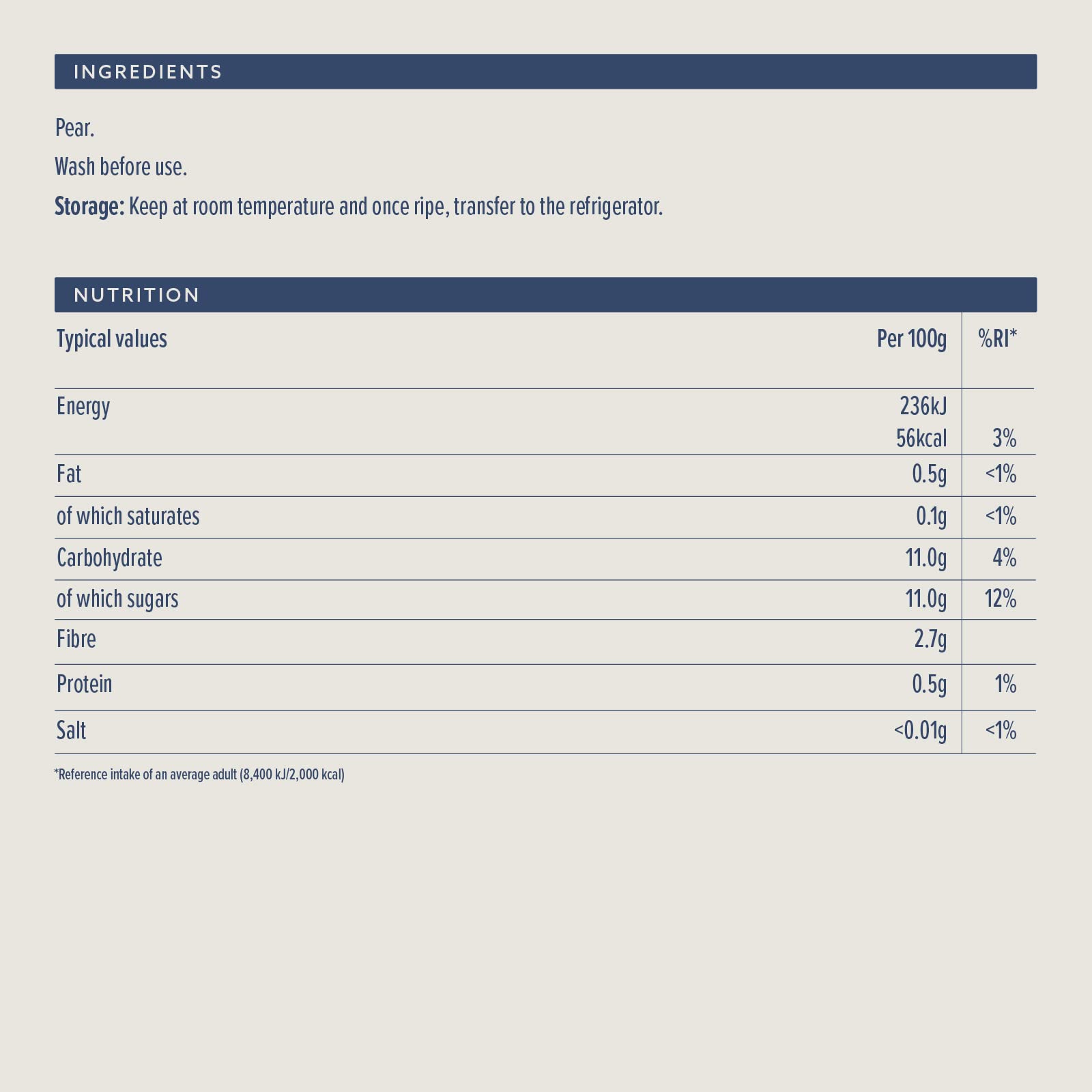Click the 236kJ energy value
The width and height of the screenshot is (1092, 1092).
pyautogui.click(x=923, y=406)
